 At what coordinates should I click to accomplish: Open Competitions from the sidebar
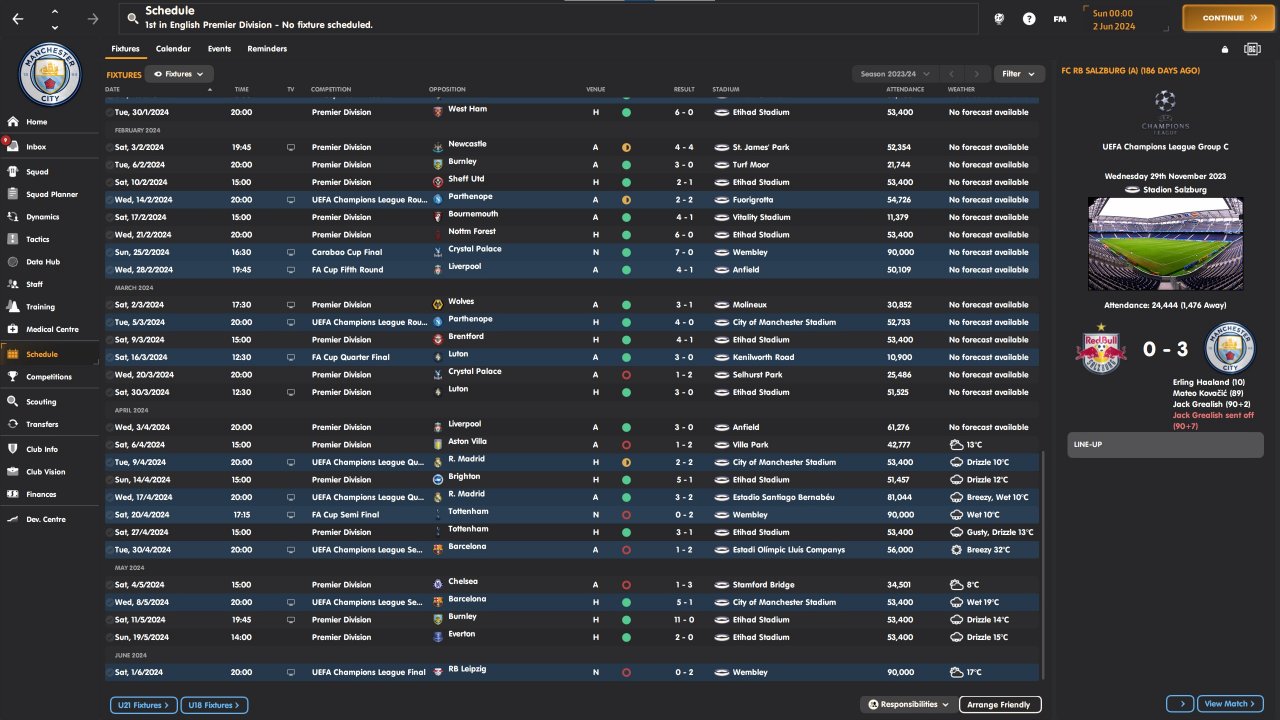coord(50,377)
